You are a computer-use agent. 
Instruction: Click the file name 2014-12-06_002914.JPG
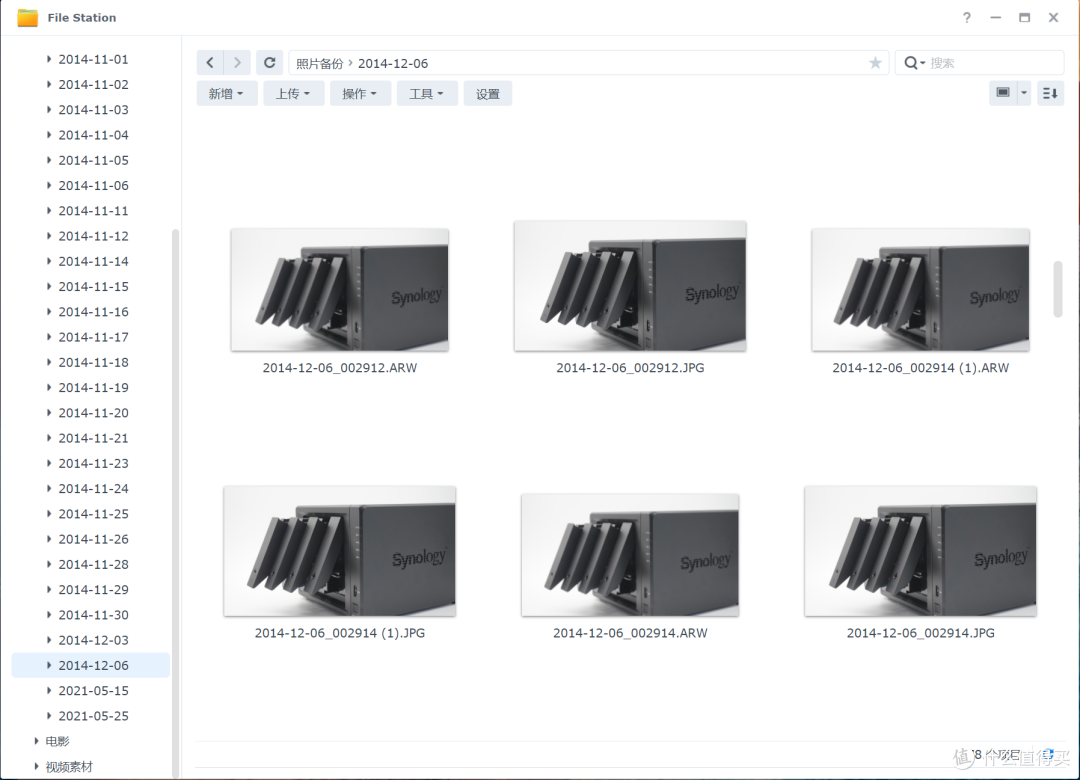click(x=920, y=633)
